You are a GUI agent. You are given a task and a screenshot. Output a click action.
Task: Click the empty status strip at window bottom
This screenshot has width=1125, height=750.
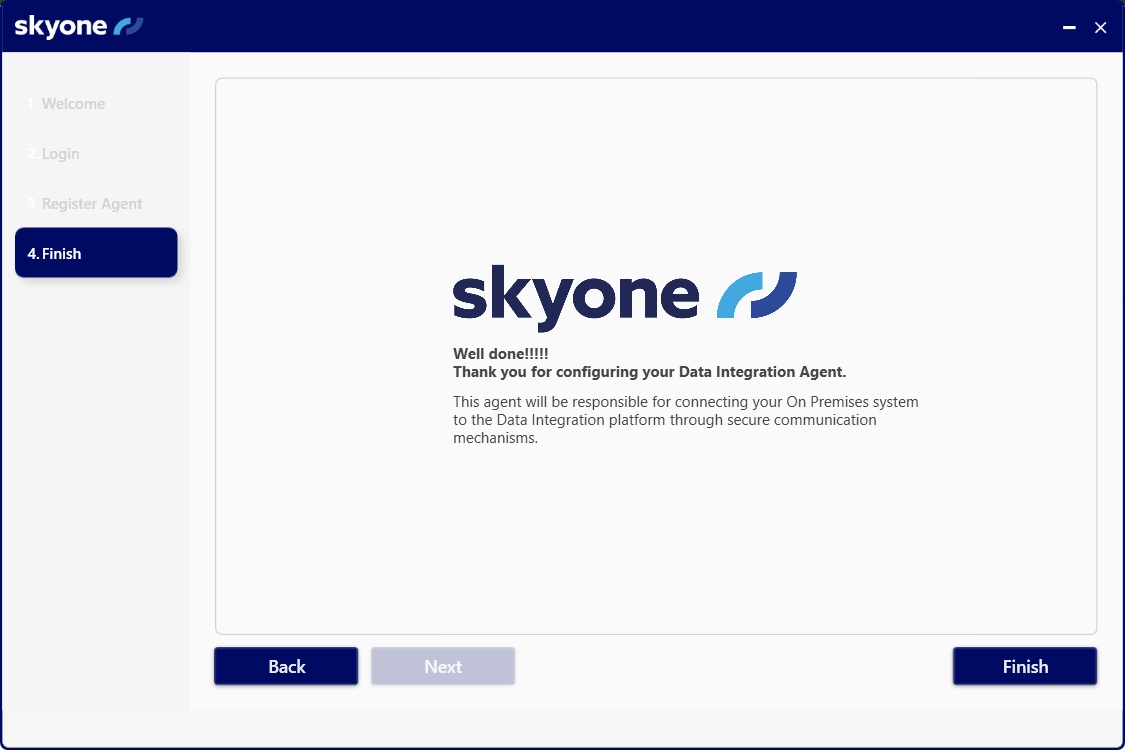[x=562, y=728]
